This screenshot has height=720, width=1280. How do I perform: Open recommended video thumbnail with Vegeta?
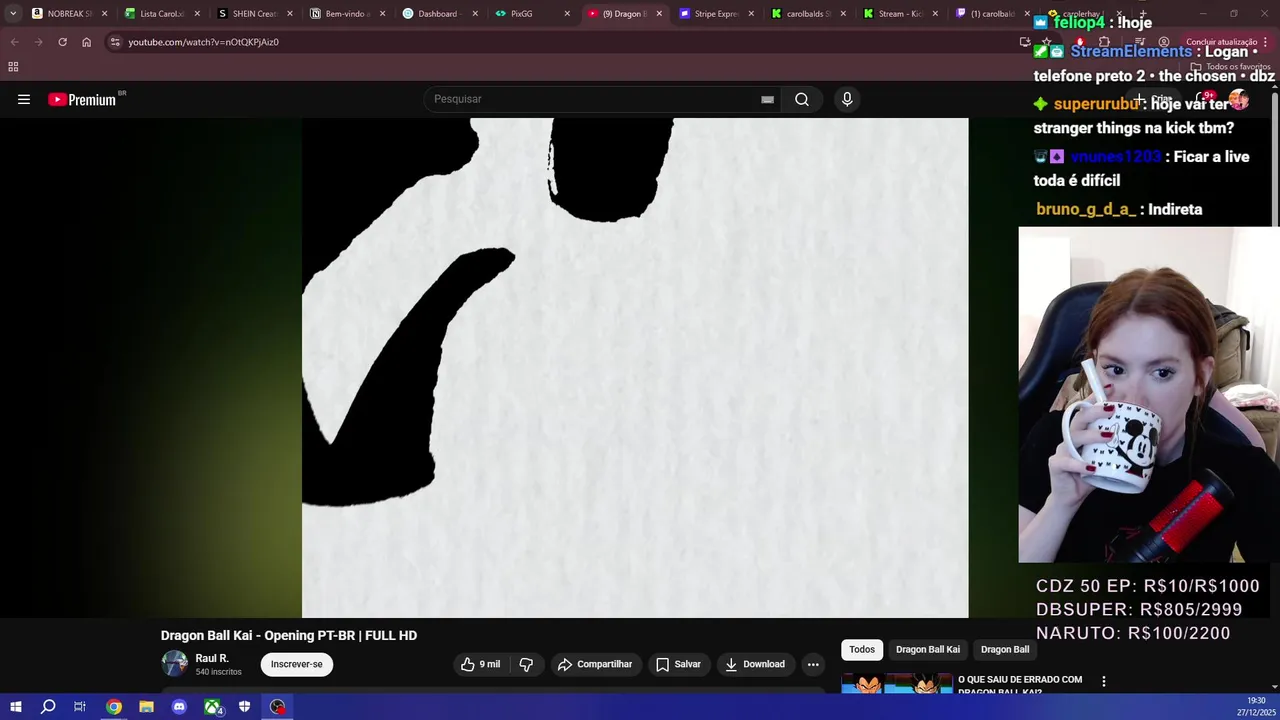coord(897,682)
